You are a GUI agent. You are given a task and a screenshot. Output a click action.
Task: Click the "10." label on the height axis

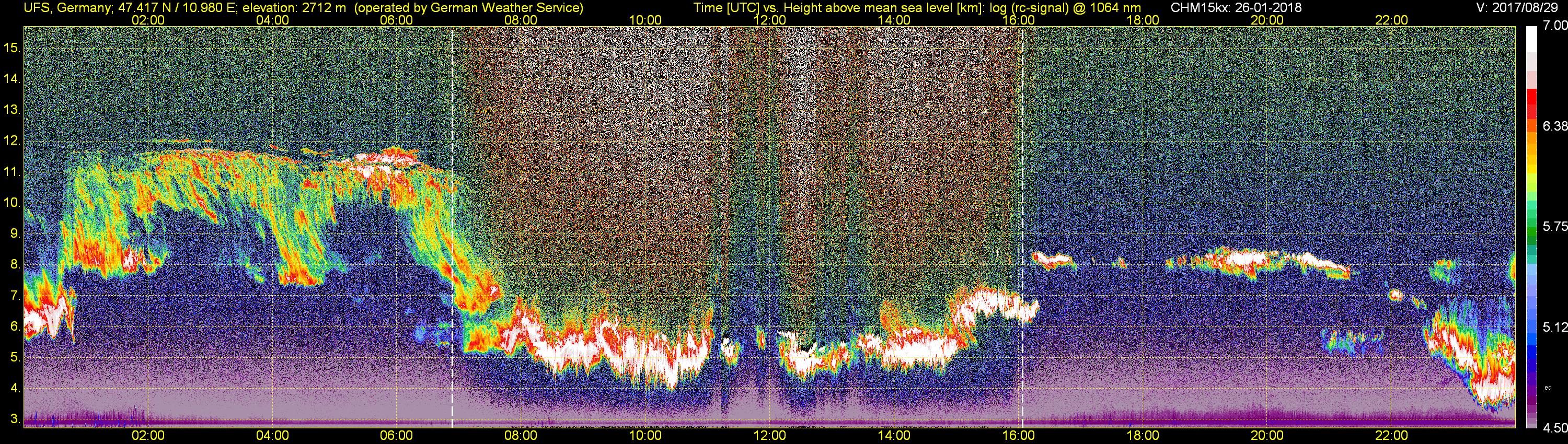pyautogui.click(x=12, y=203)
